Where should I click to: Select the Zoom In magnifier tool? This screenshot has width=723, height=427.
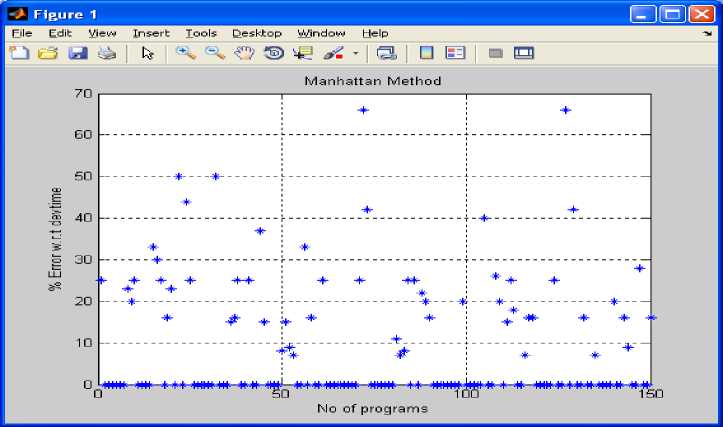pos(185,53)
